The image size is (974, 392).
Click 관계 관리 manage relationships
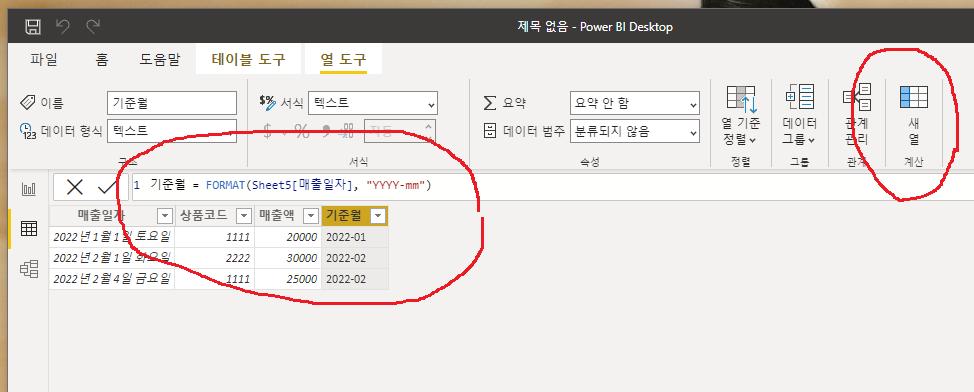click(x=857, y=115)
